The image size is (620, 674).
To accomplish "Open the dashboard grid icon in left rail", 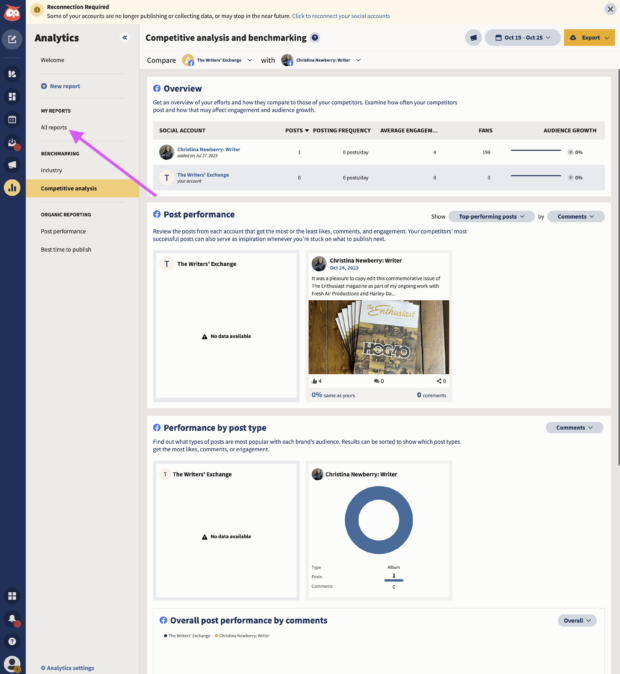I will (x=12, y=97).
